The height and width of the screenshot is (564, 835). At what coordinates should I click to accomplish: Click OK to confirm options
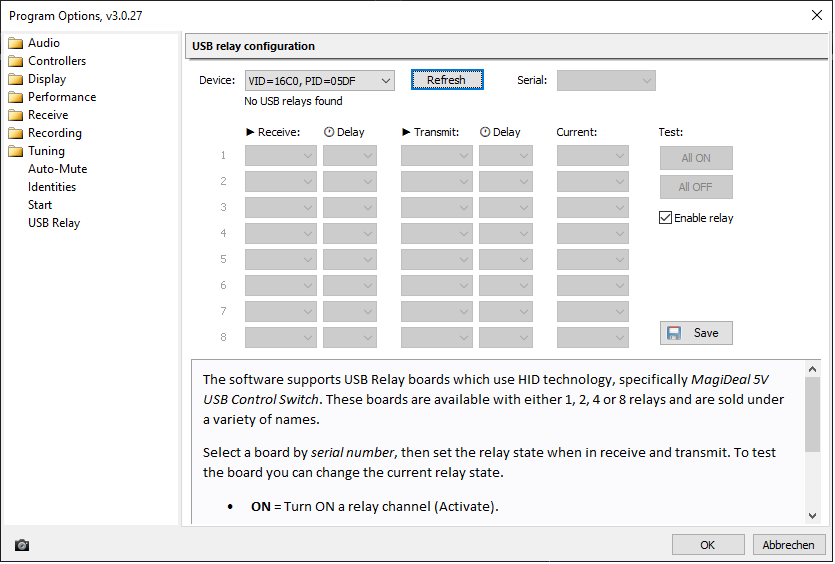point(707,545)
